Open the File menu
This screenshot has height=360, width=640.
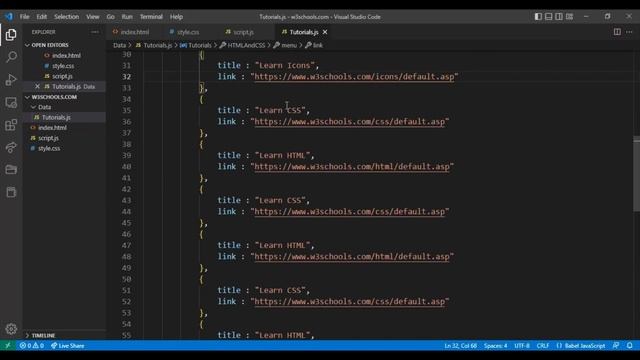24,17
